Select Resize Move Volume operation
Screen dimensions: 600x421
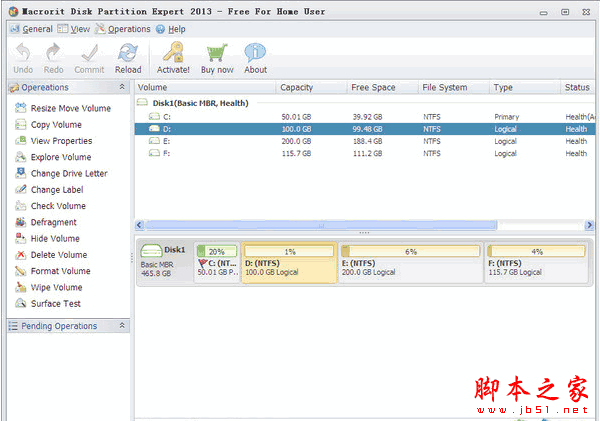click(x=63, y=108)
